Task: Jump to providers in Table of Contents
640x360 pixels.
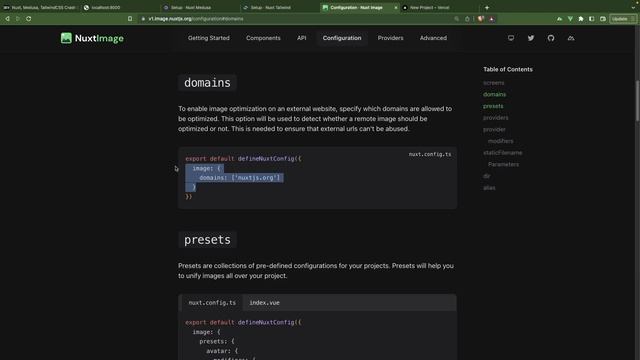Action: (x=496, y=118)
